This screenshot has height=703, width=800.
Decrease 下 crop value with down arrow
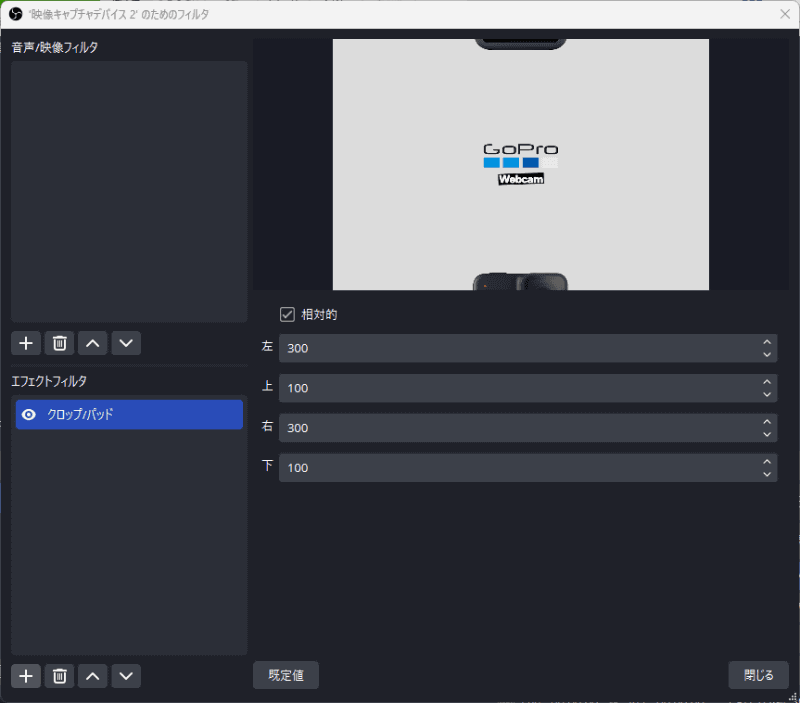click(x=767, y=474)
